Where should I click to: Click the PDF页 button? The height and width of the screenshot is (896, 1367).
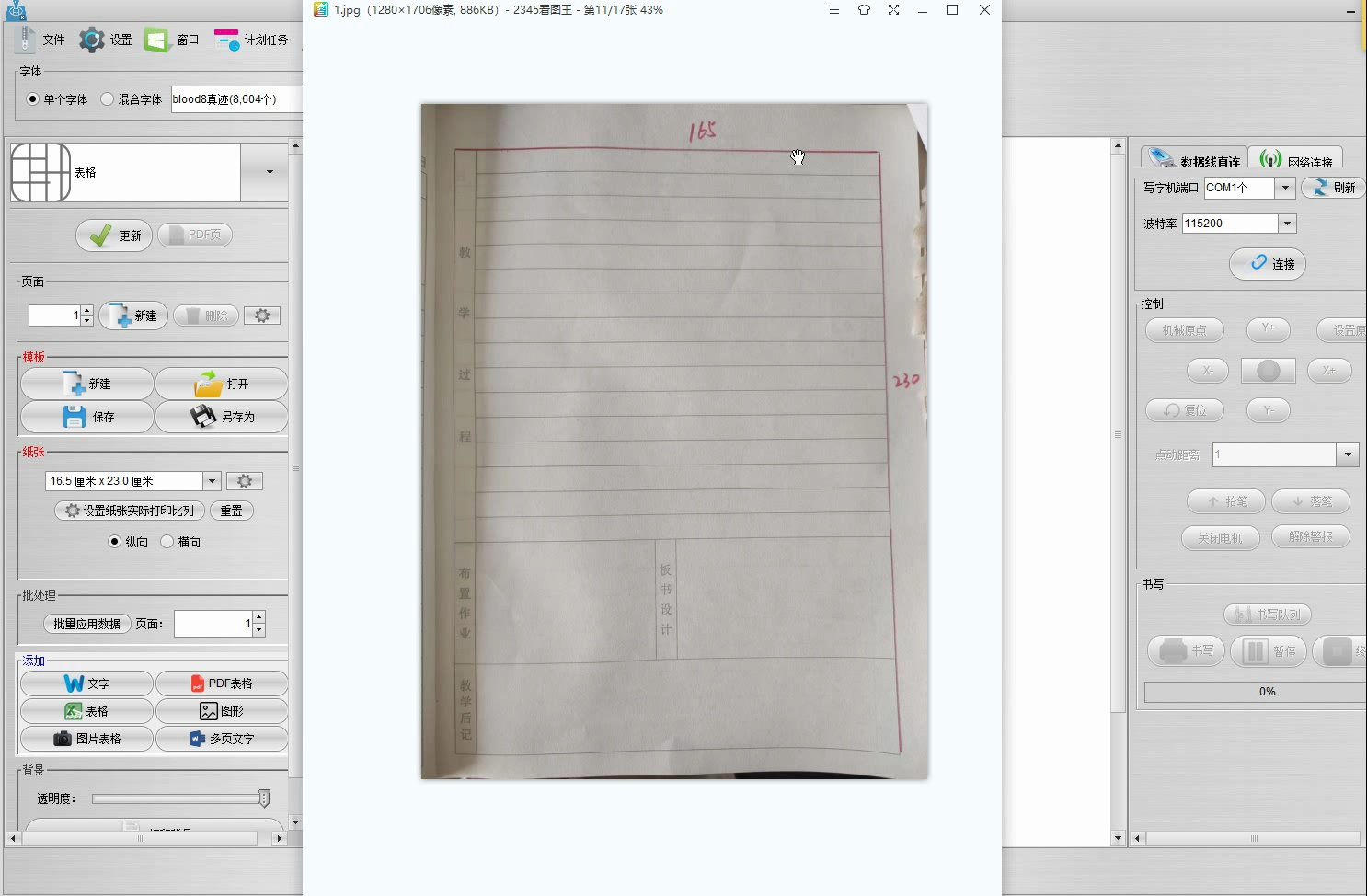tap(195, 235)
